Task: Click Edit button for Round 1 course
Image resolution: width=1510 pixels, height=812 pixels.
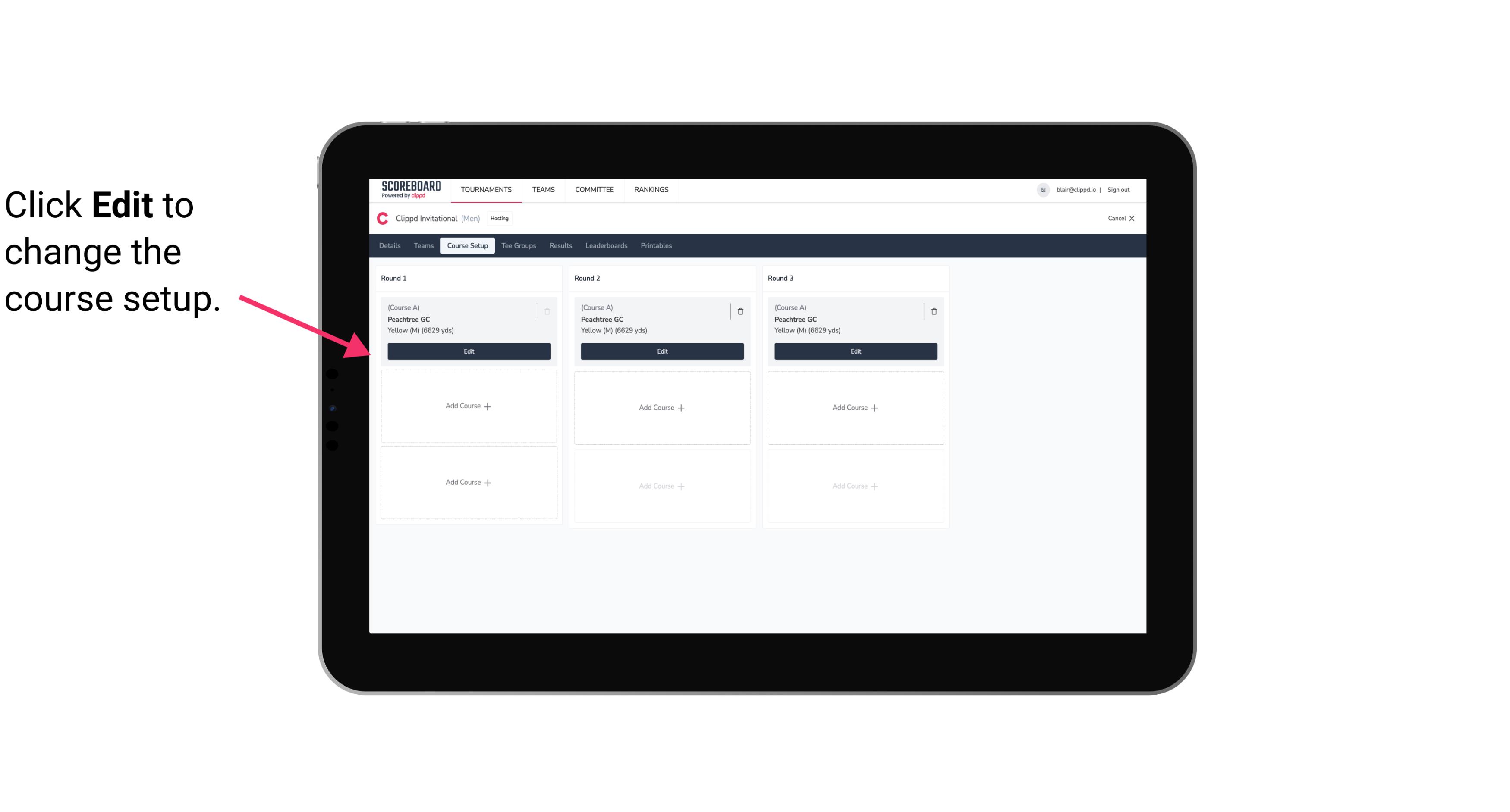Action: (468, 350)
